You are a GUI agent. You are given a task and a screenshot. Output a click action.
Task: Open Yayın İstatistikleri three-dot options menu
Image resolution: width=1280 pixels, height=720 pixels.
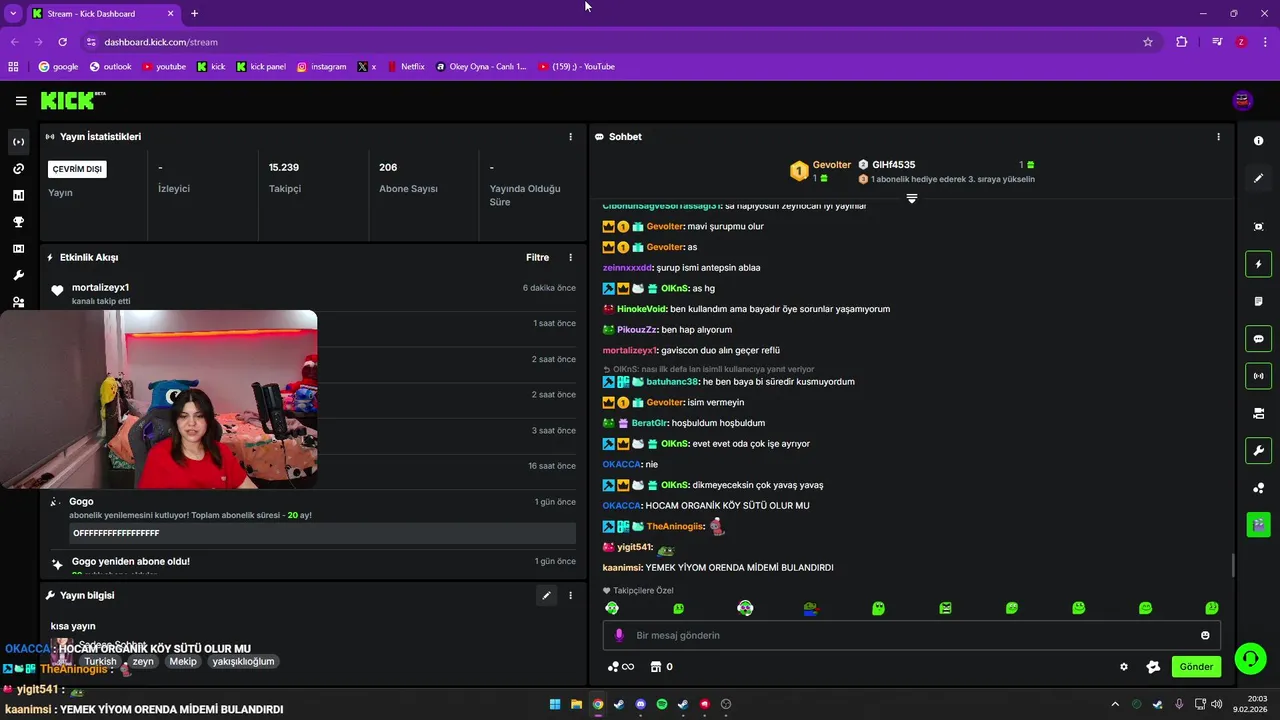(571, 137)
